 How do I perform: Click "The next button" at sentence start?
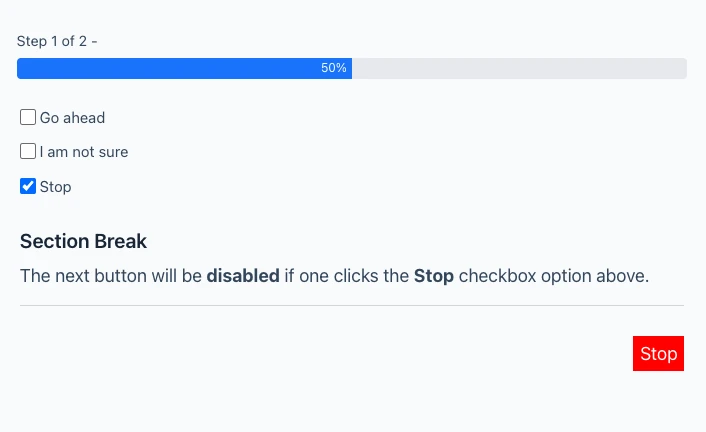point(76,275)
